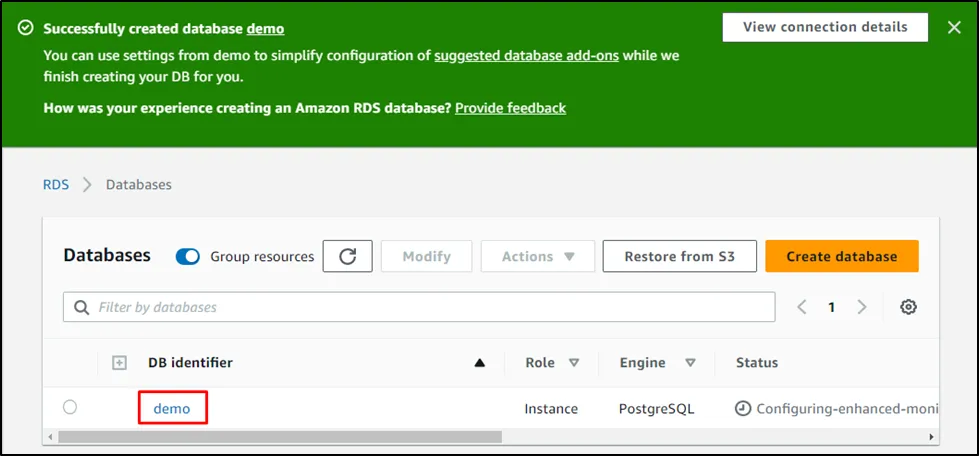Viewport: 979px width, 456px height.
Task: Sort by DB identifier ascending arrow
Action: pos(480,363)
